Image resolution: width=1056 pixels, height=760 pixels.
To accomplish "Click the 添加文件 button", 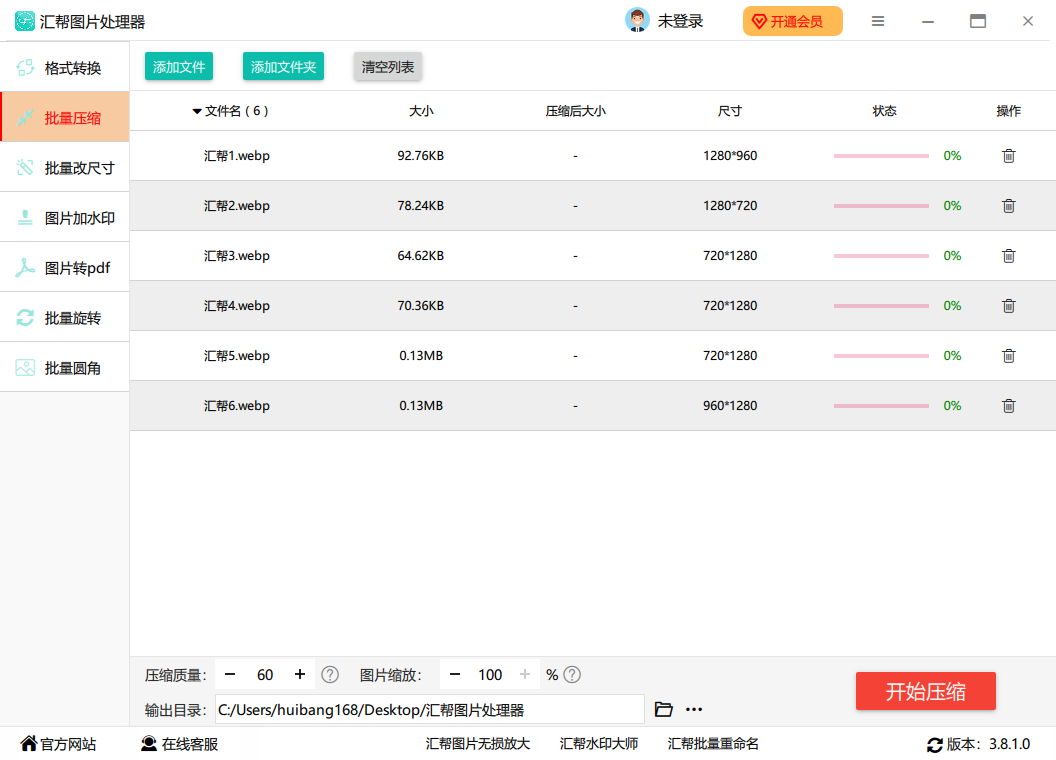I will 179,67.
